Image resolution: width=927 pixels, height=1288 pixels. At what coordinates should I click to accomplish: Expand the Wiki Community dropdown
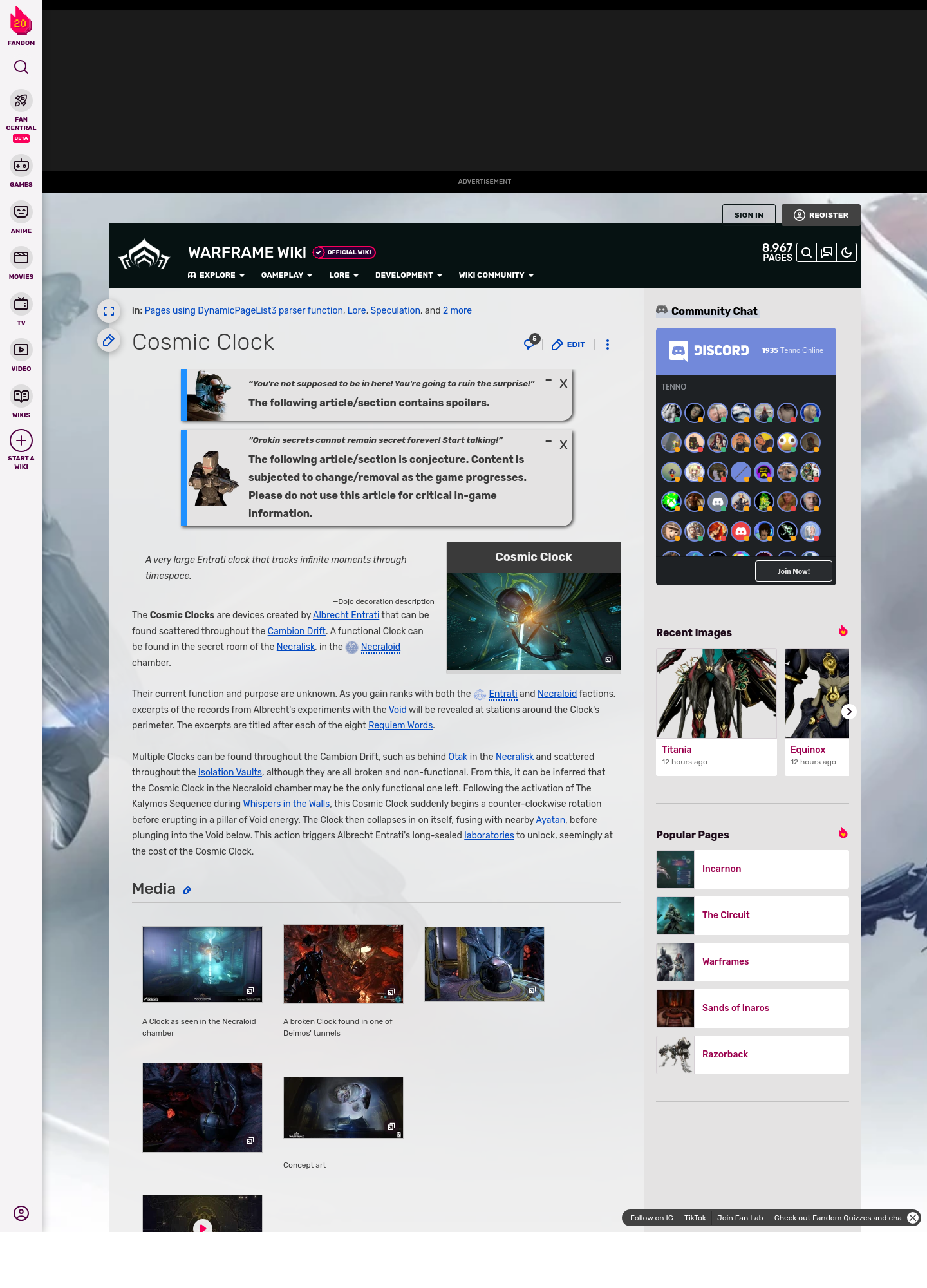pos(496,275)
